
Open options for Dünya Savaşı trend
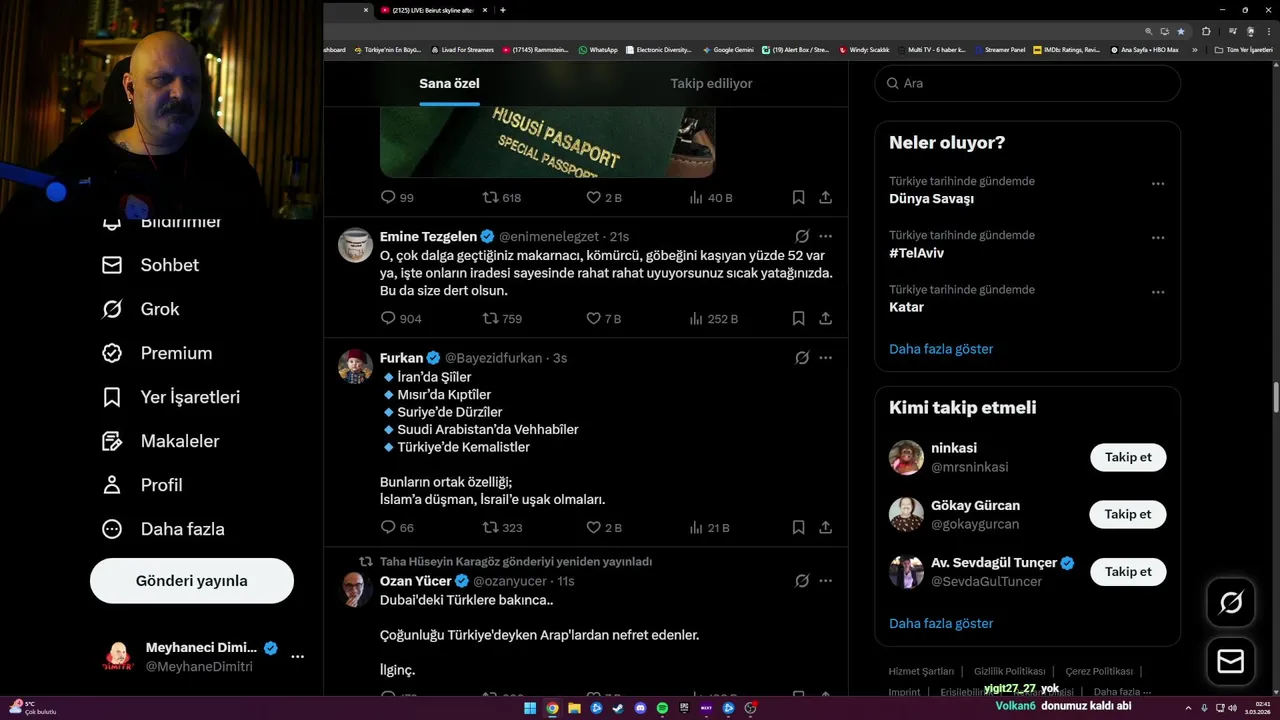point(1158,184)
